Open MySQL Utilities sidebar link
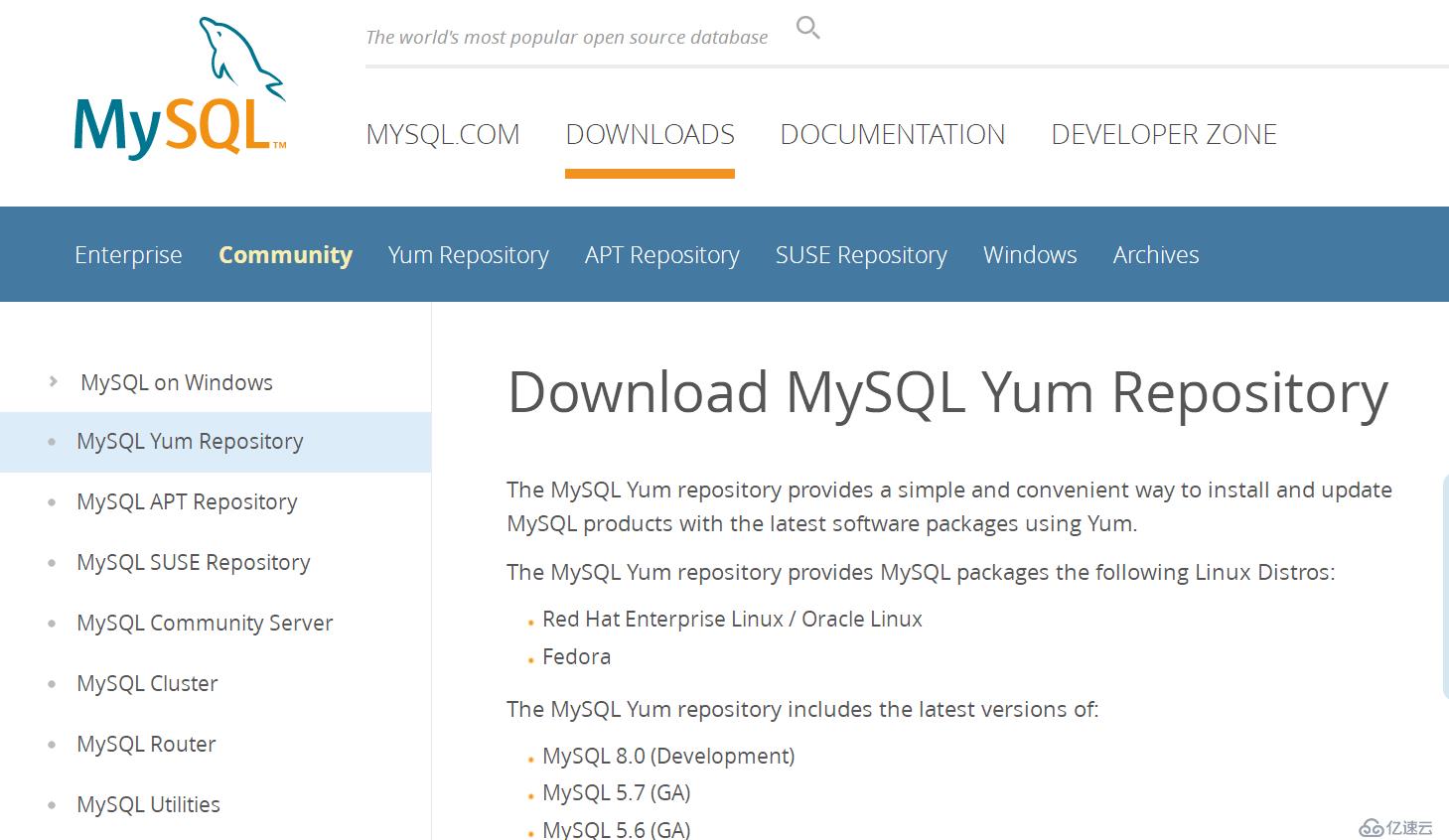The width and height of the screenshot is (1449, 840). coord(148,804)
